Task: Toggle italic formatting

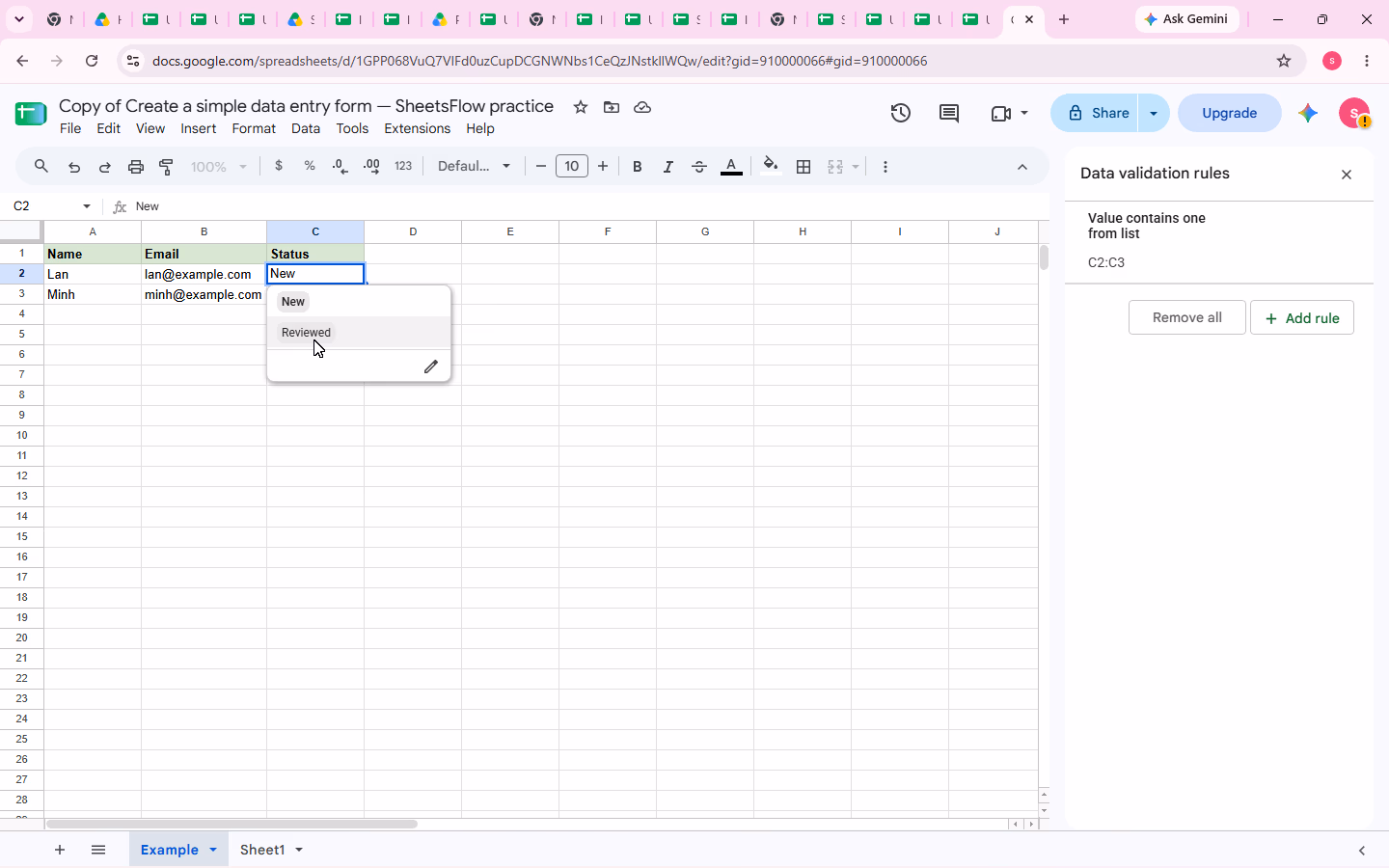Action: point(667,167)
